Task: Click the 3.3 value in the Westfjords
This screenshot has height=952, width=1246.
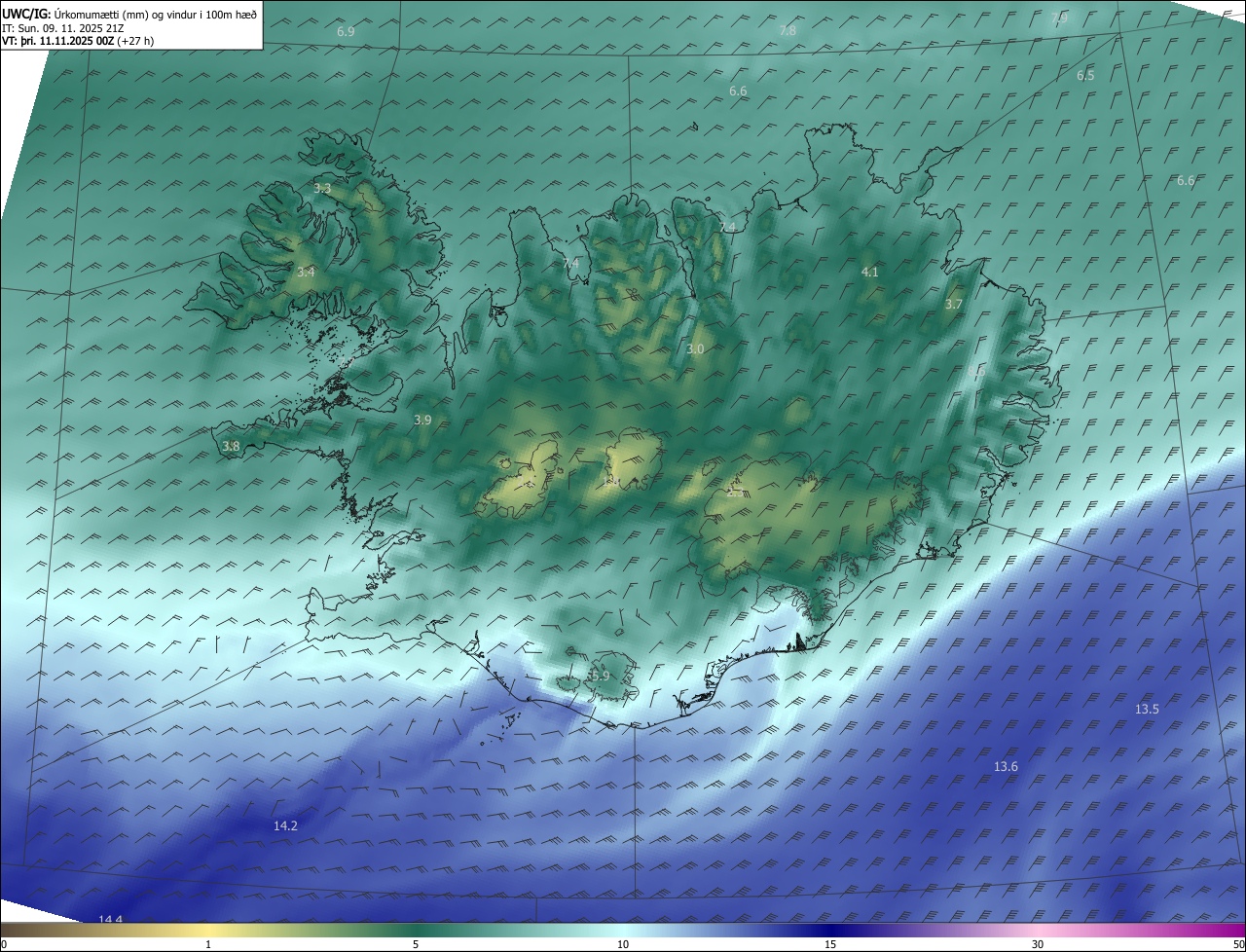Action: pos(322,188)
